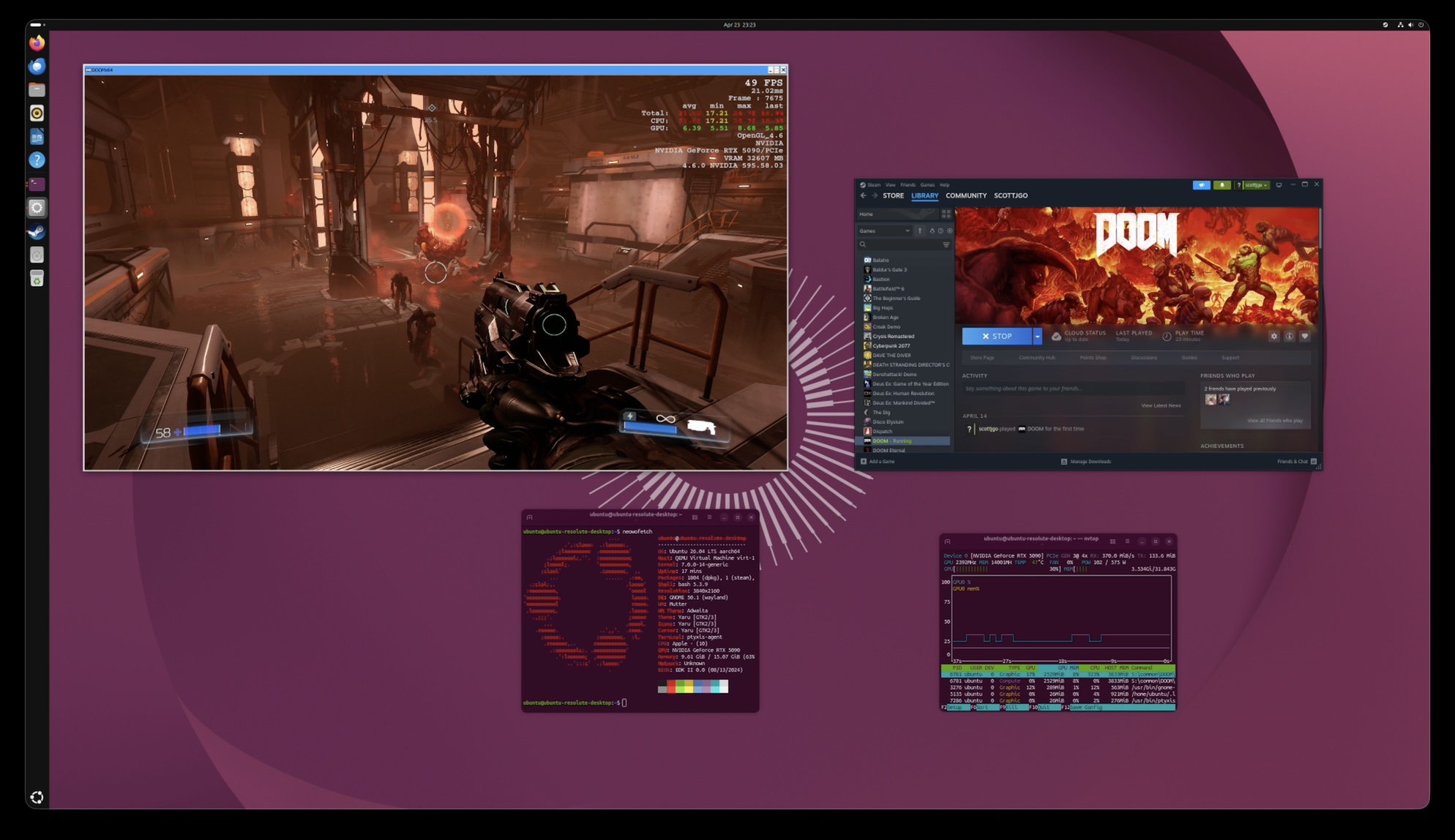Screen dimensions: 1455x840
Task: Open the clock calendar in top bar
Action: coord(739,25)
